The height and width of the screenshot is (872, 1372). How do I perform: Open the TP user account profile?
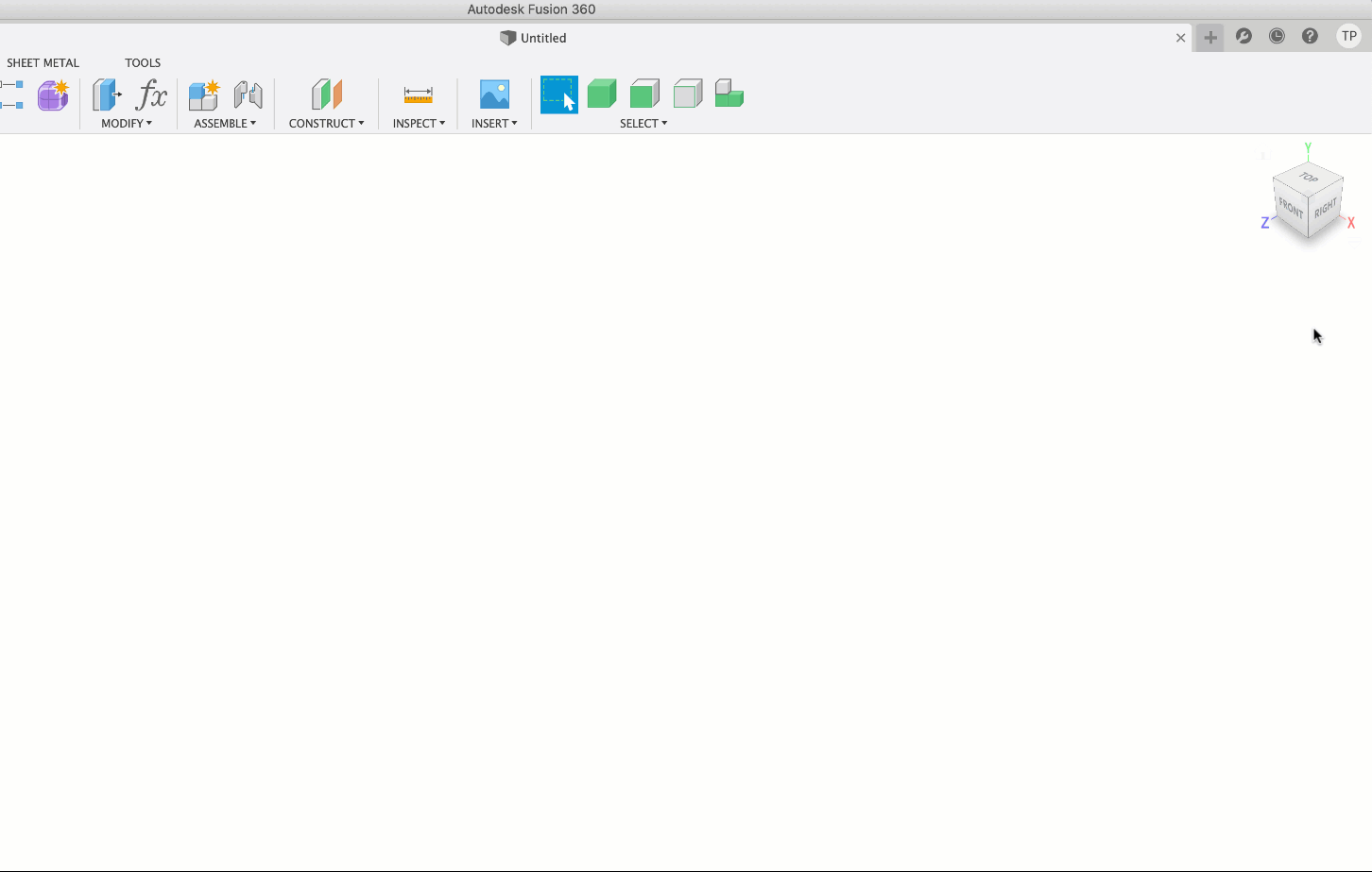[1348, 36]
